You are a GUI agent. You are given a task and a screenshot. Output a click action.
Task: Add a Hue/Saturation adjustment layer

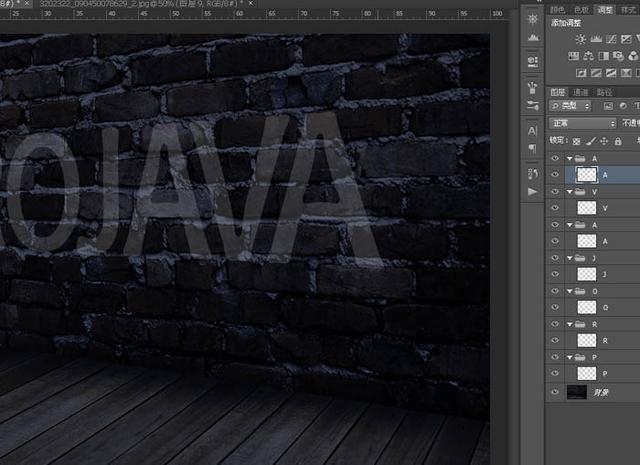tap(573, 56)
